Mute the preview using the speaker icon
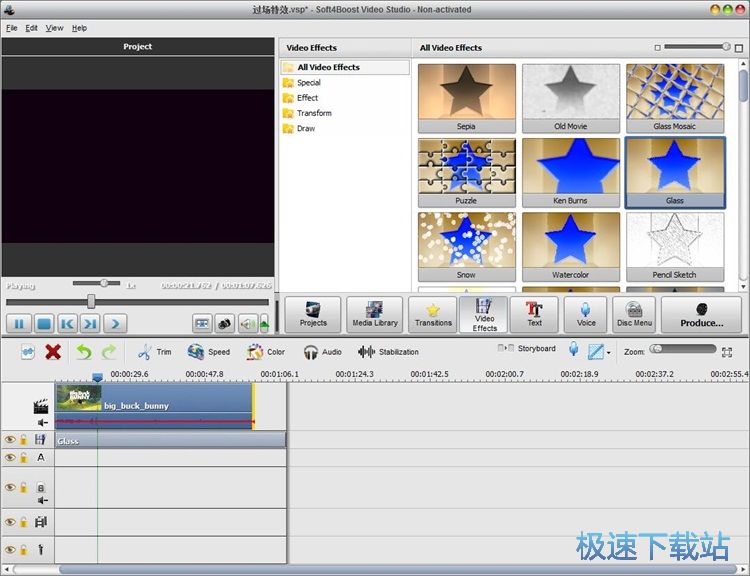The image size is (750, 576). click(x=248, y=324)
